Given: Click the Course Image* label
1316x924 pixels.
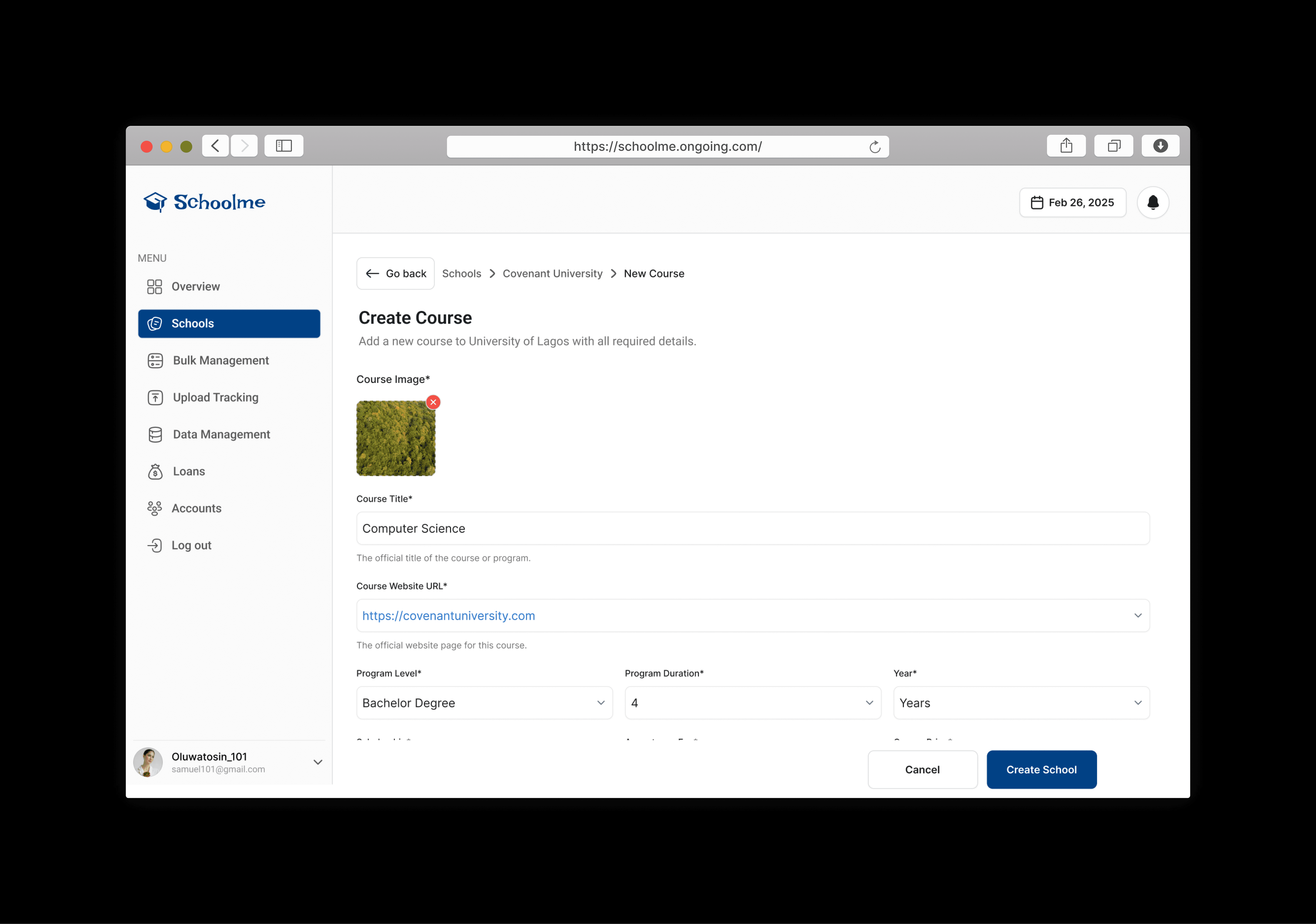Looking at the screenshot, I should pos(393,379).
